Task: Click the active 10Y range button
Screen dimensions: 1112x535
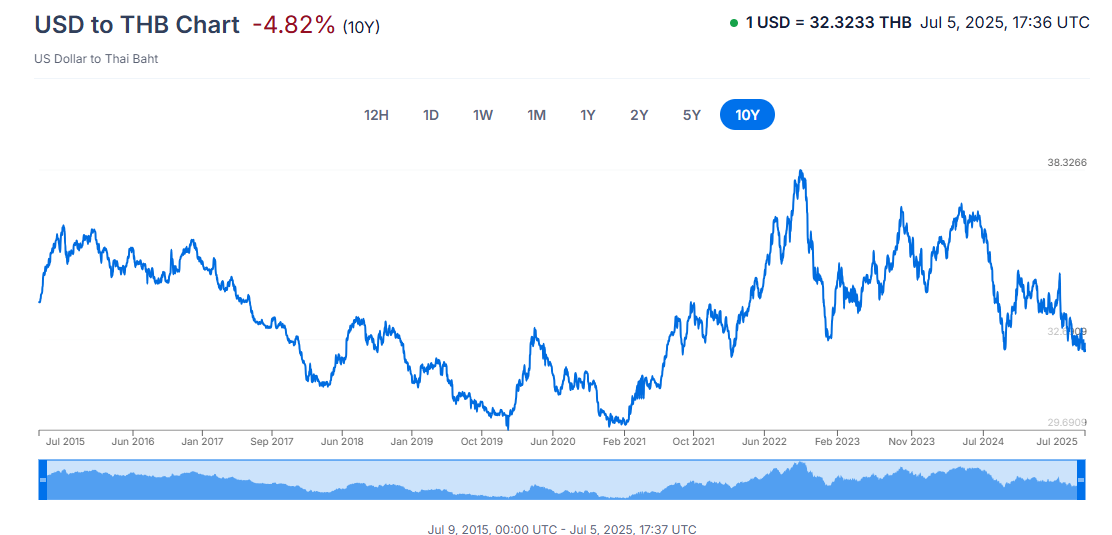Action: coord(747,115)
